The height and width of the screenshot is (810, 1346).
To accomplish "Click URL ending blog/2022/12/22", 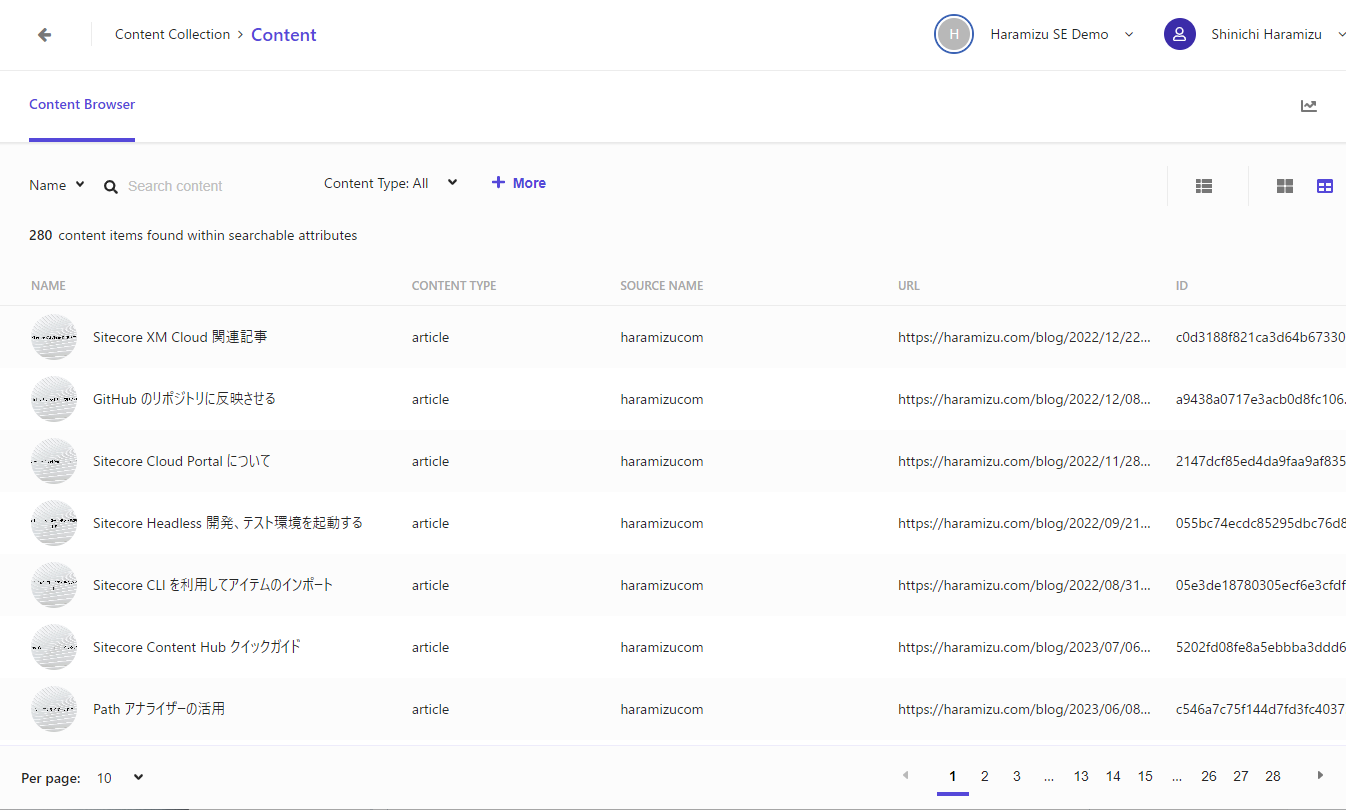I will 1025,337.
